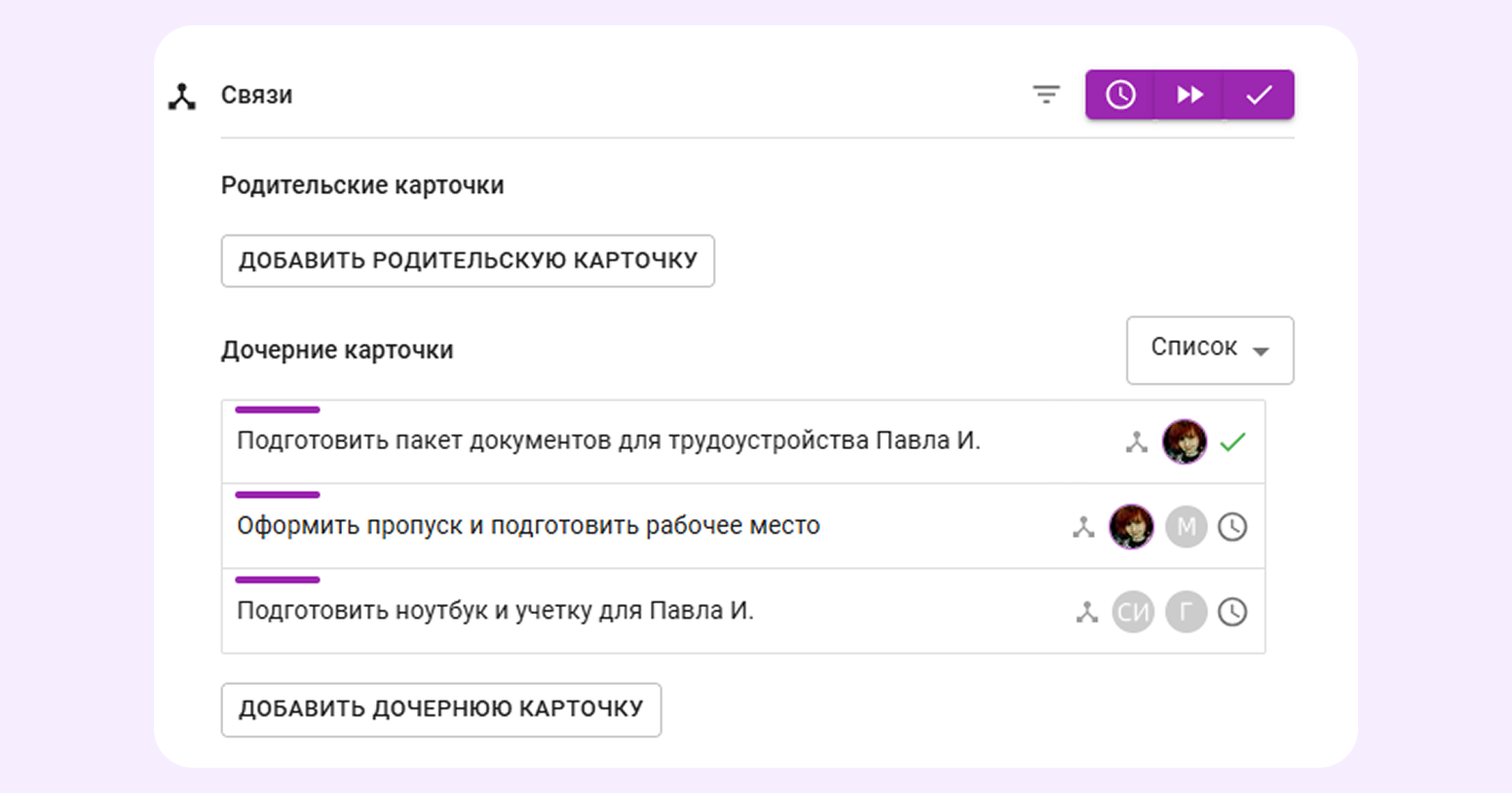Click the Связи section hierarchy icon
1512x793 pixels.
pos(182,95)
